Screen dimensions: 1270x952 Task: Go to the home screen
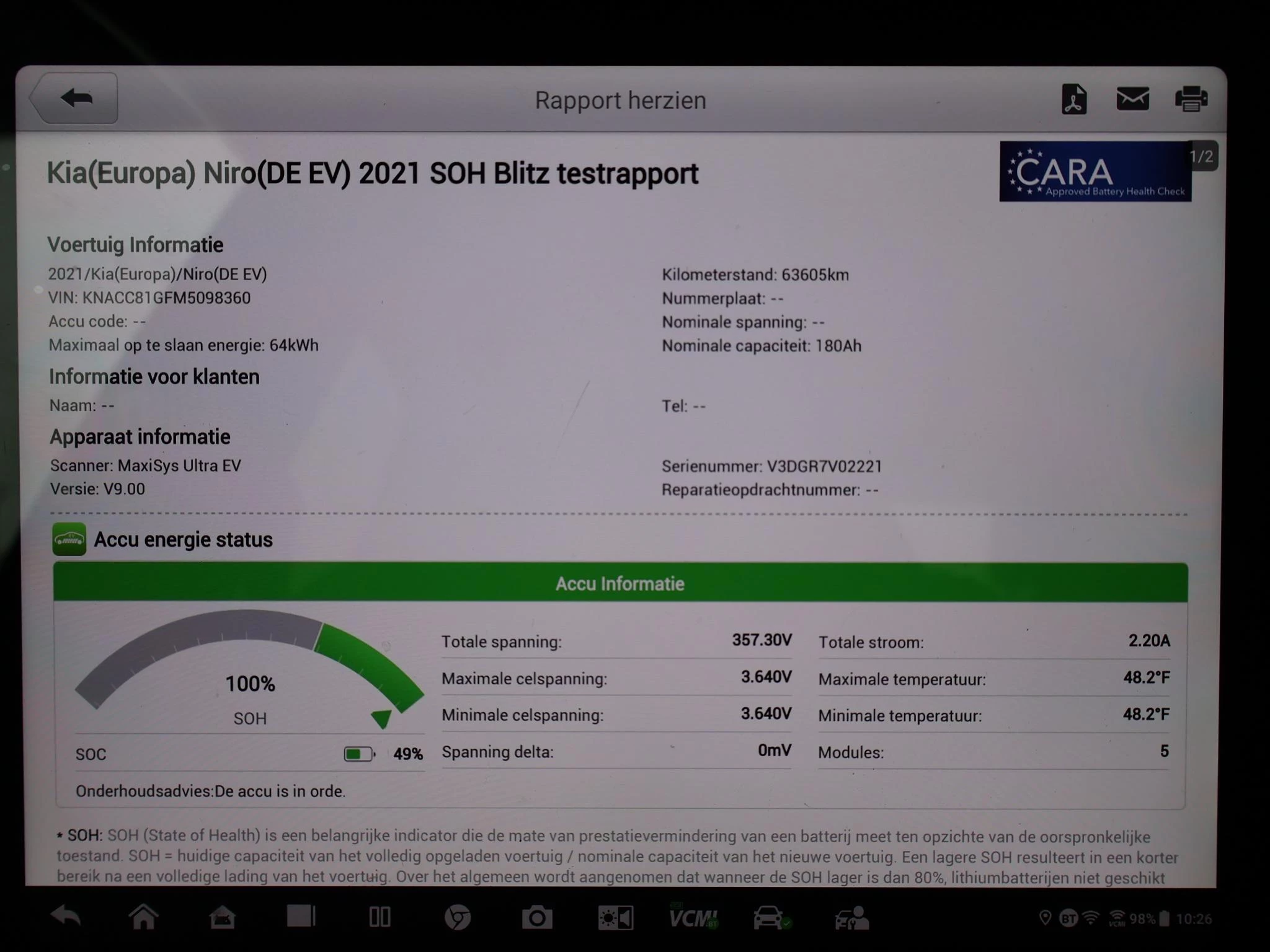pyautogui.click(x=144, y=915)
